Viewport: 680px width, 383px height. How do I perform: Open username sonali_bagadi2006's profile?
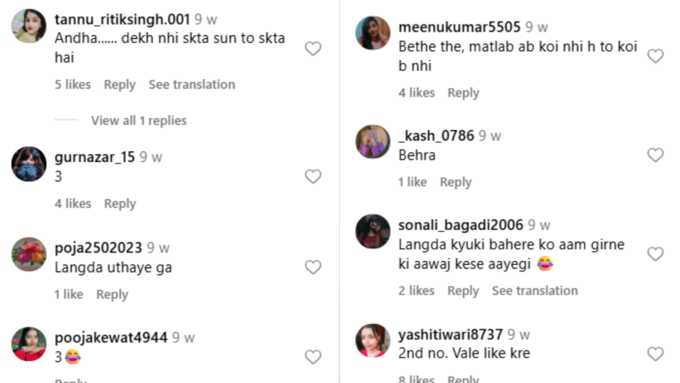click(x=461, y=225)
